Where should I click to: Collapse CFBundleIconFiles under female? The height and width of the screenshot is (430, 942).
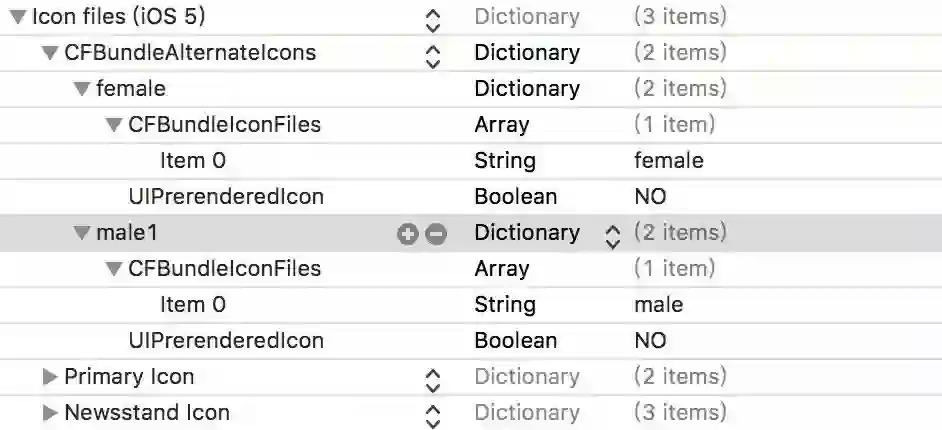114,125
